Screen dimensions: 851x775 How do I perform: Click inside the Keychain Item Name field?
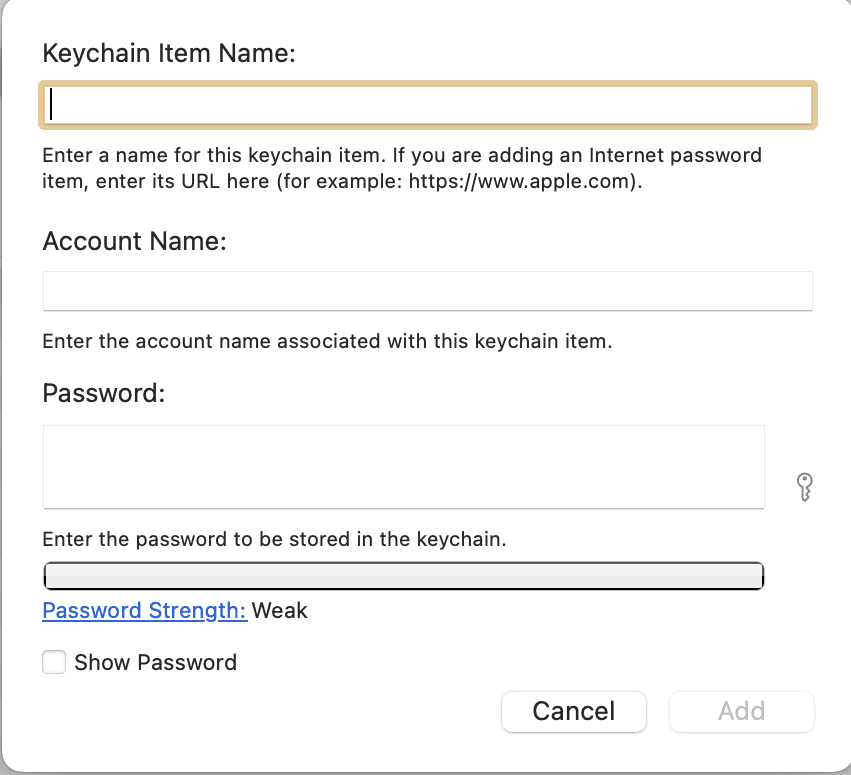[427, 104]
